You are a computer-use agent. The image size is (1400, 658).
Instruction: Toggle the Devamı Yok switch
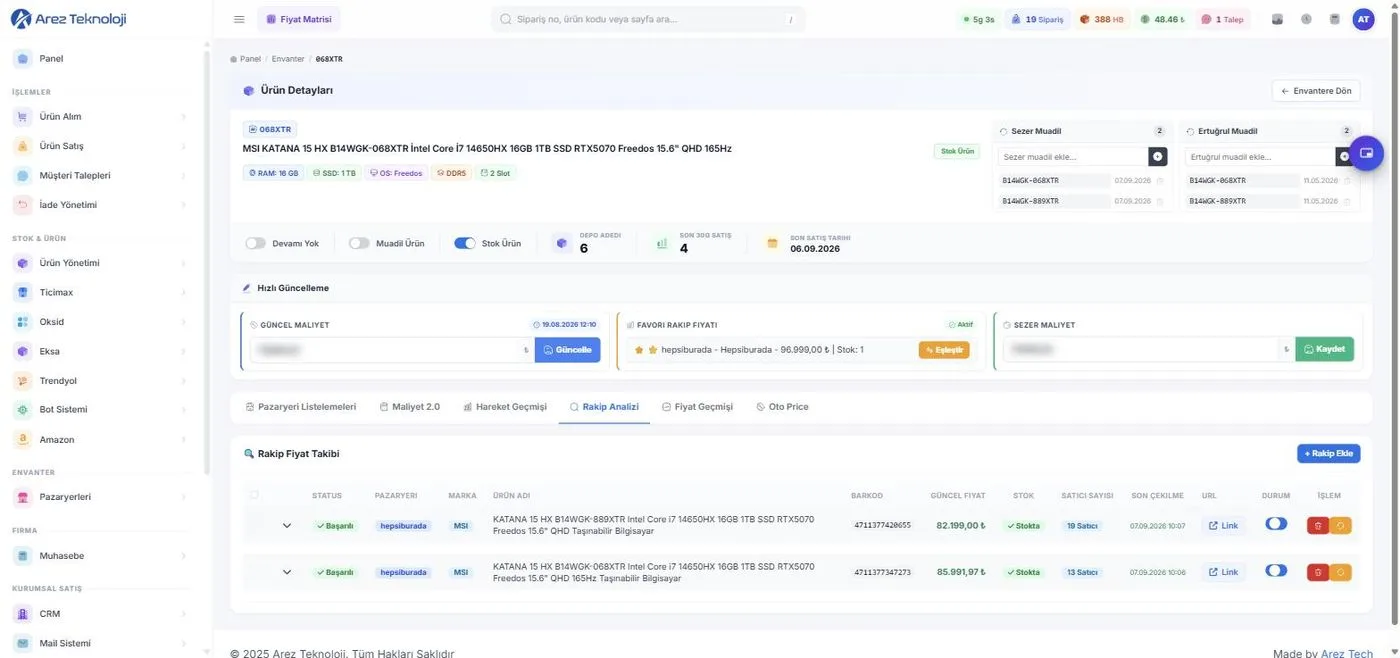tap(256, 243)
